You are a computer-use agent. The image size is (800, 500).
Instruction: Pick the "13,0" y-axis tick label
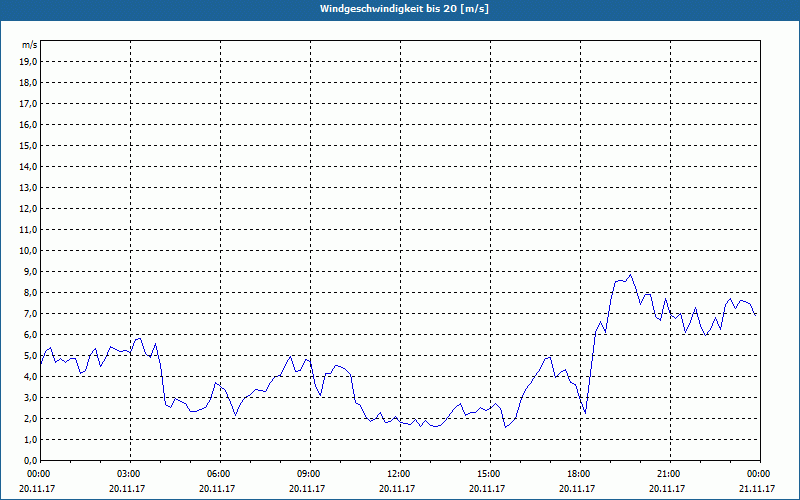(28, 187)
